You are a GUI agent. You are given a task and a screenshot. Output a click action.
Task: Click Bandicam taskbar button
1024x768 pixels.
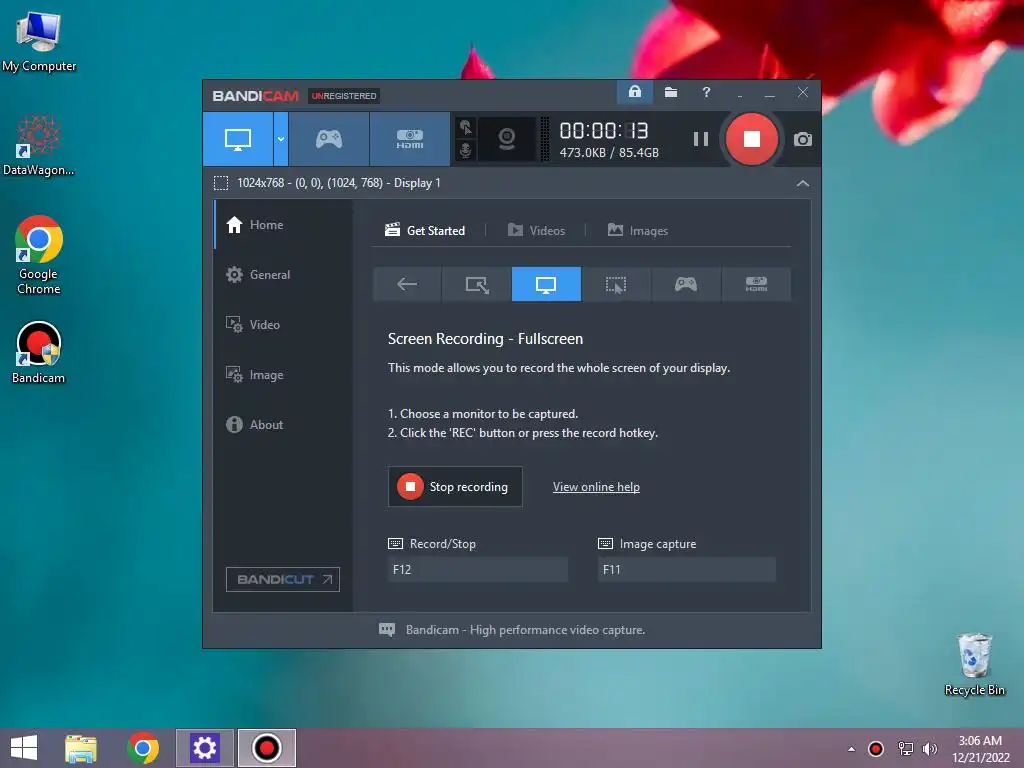tap(266, 748)
